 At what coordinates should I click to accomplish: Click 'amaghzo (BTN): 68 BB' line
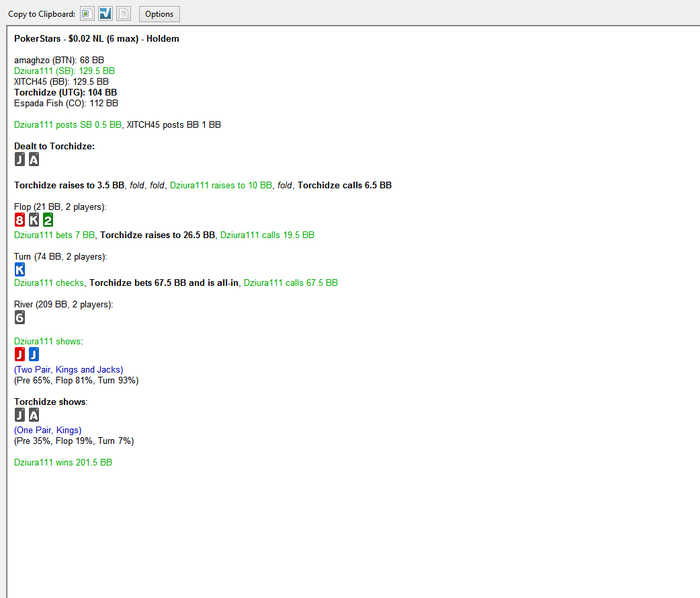(59, 60)
